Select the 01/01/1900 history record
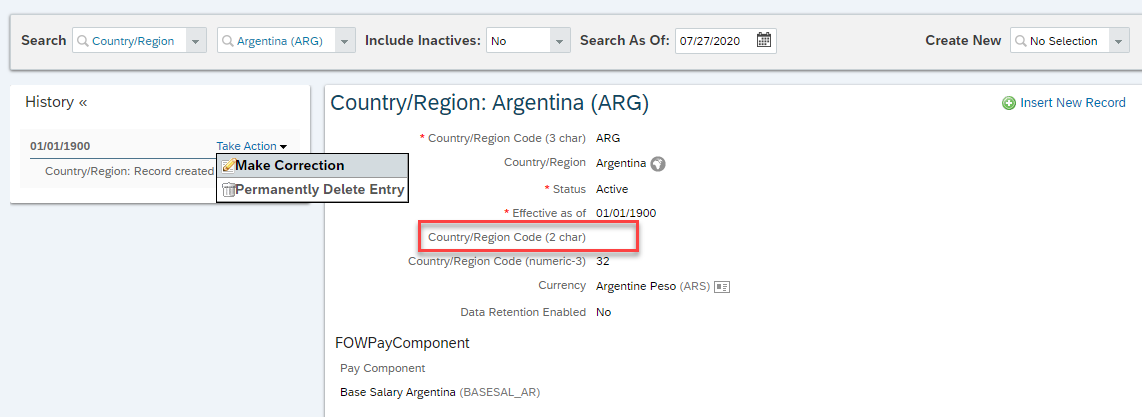 [60, 146]
